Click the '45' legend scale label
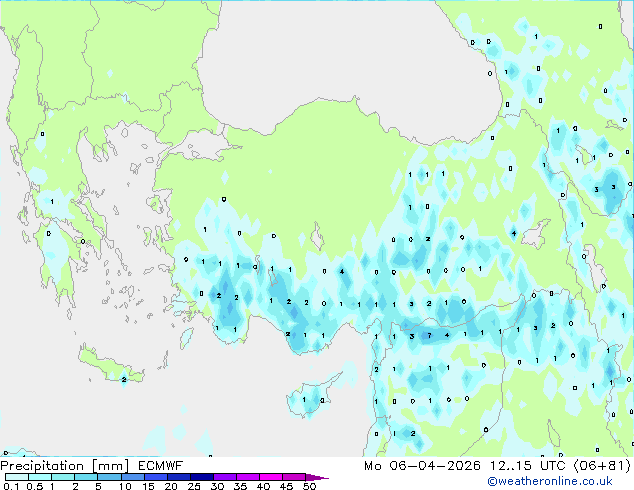This screenshot has width=634, height=490. tap(286, 486)
